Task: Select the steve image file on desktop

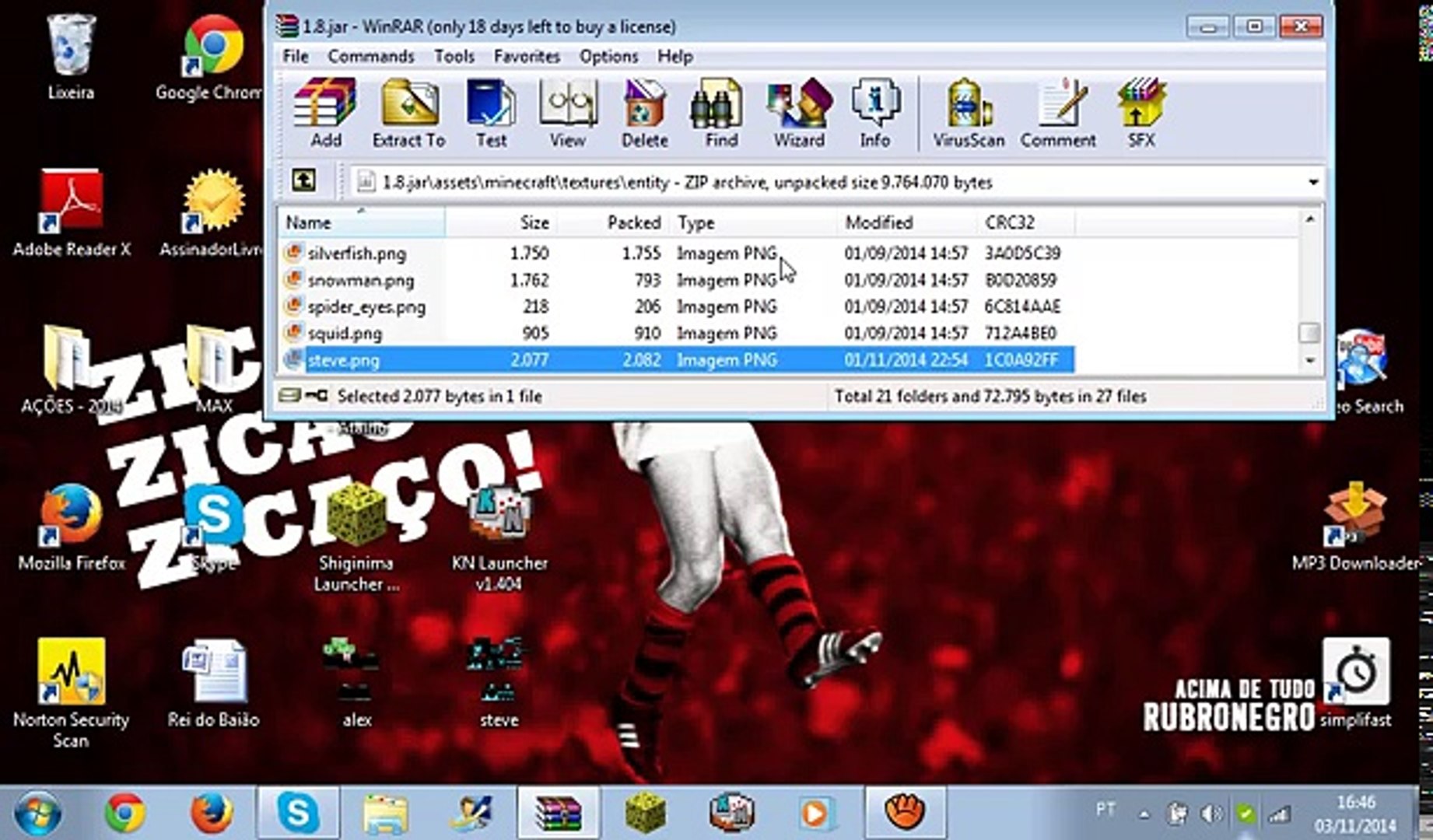Action: [x=499, y=683]
